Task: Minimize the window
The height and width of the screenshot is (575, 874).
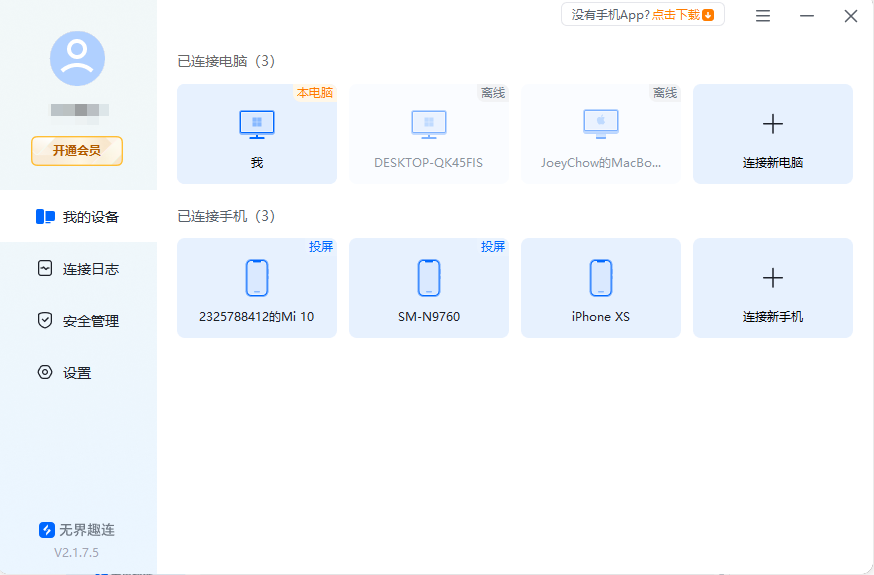Action: pos(807,16)
